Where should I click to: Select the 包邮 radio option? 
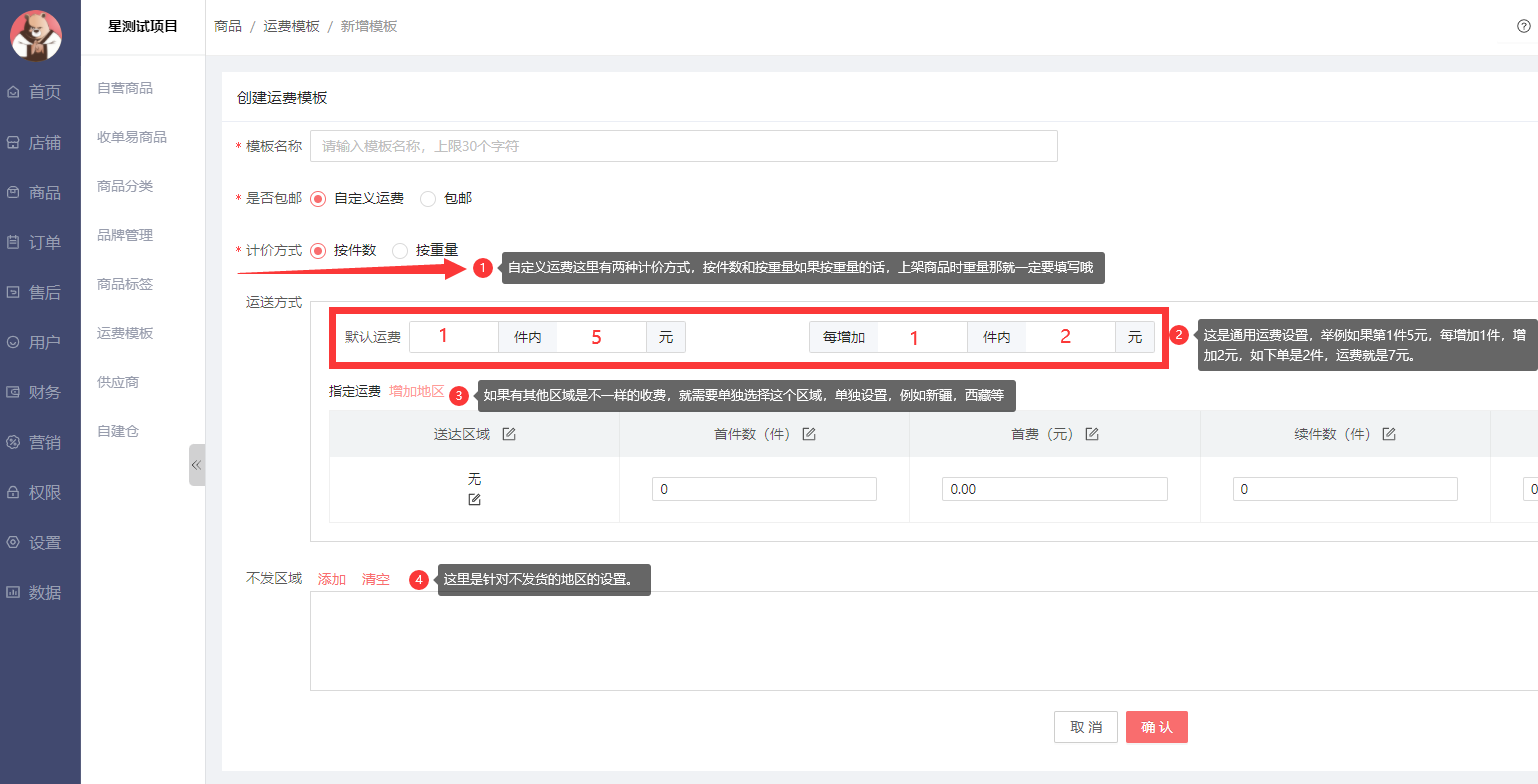coord(428,198)
